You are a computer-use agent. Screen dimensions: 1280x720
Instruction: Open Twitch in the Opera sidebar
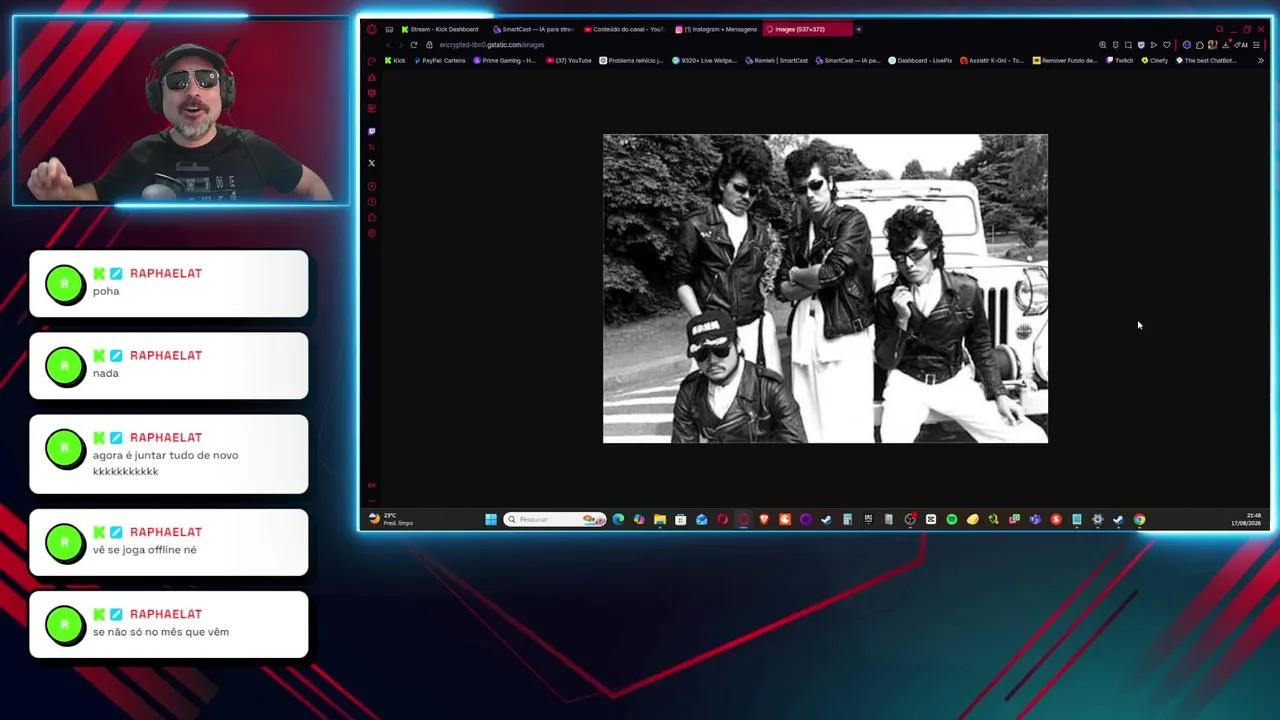[372, 131]
